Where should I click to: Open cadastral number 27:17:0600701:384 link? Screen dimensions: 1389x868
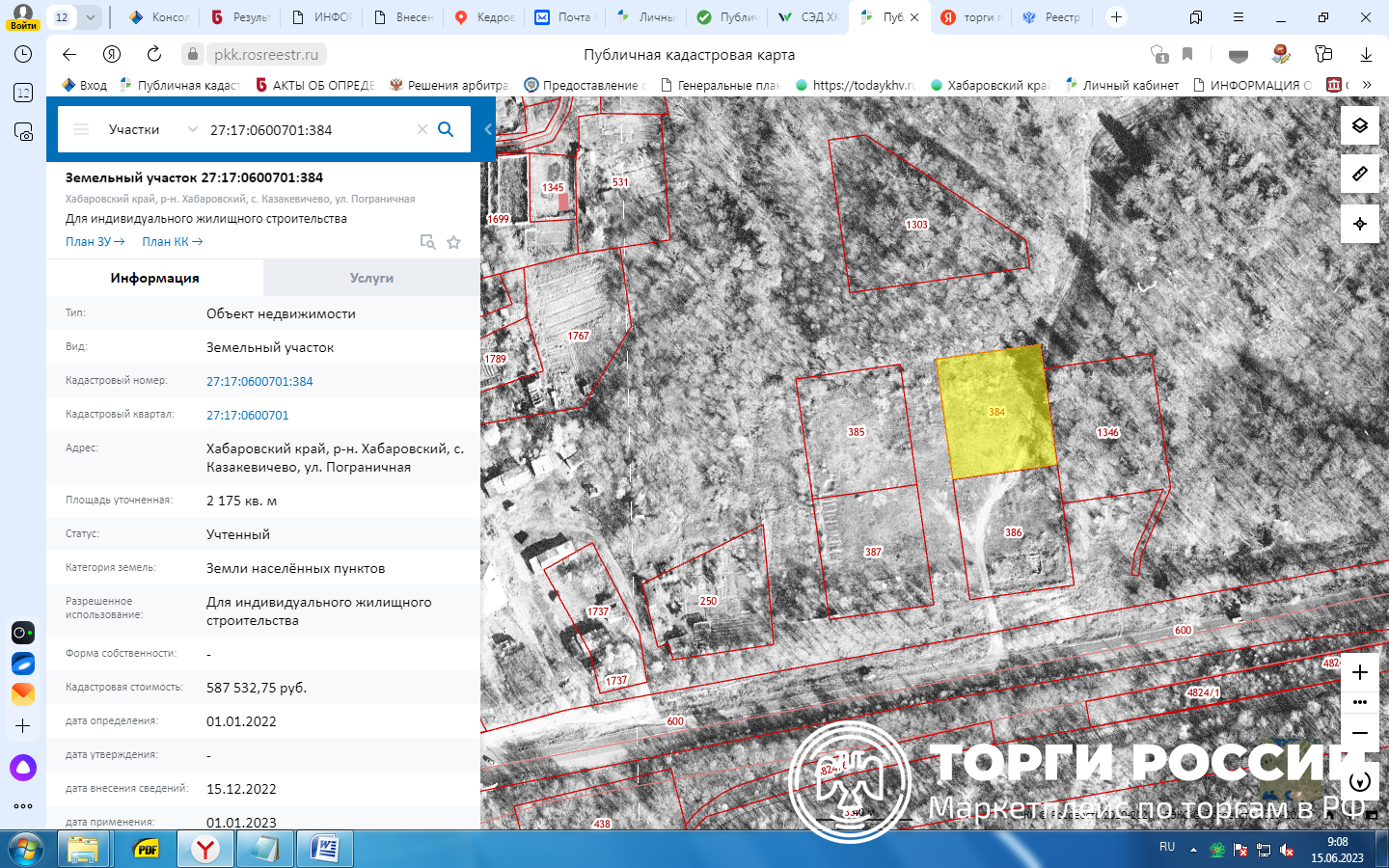click(x=259, y=381)
